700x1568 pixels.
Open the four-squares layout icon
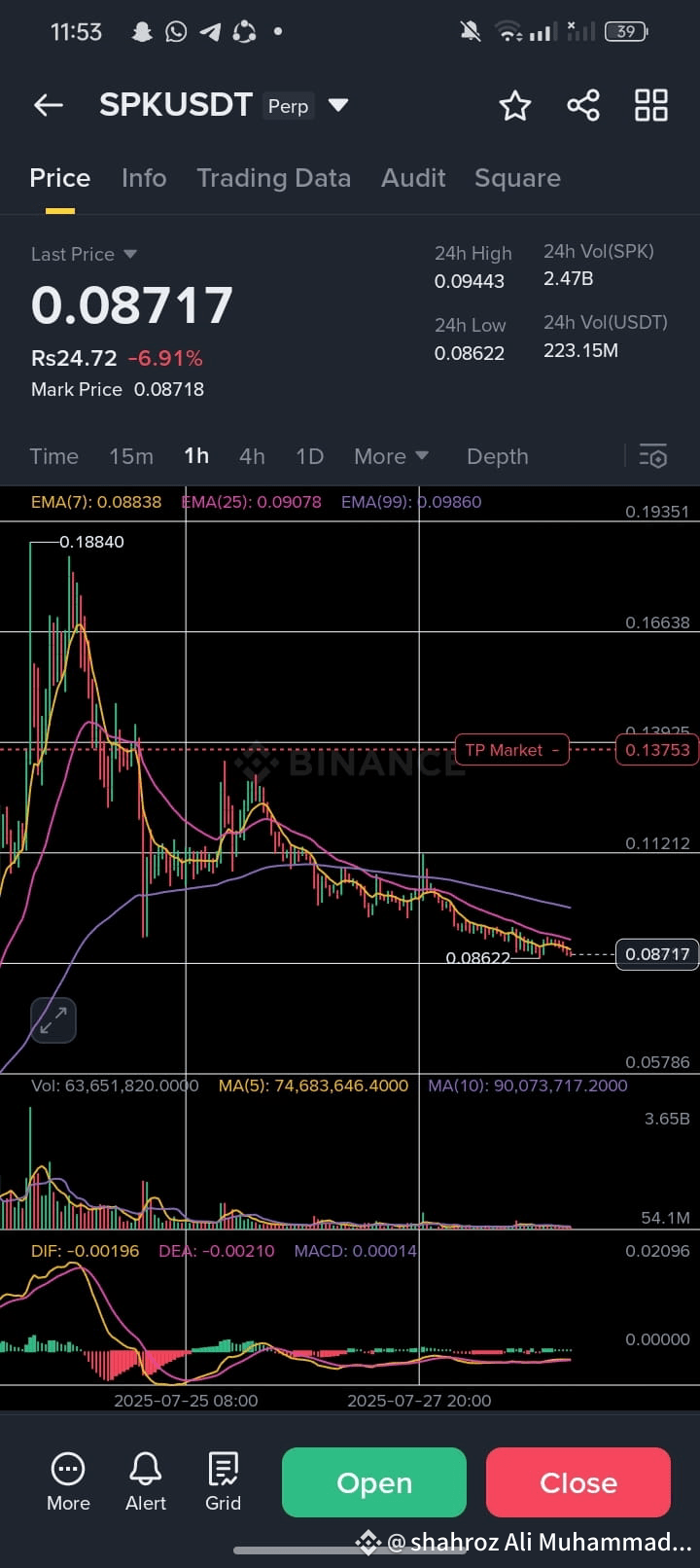click(x=651, y=105)
